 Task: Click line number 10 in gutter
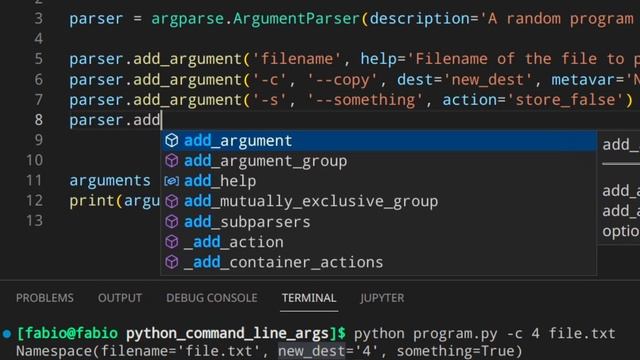coord(34,160)
